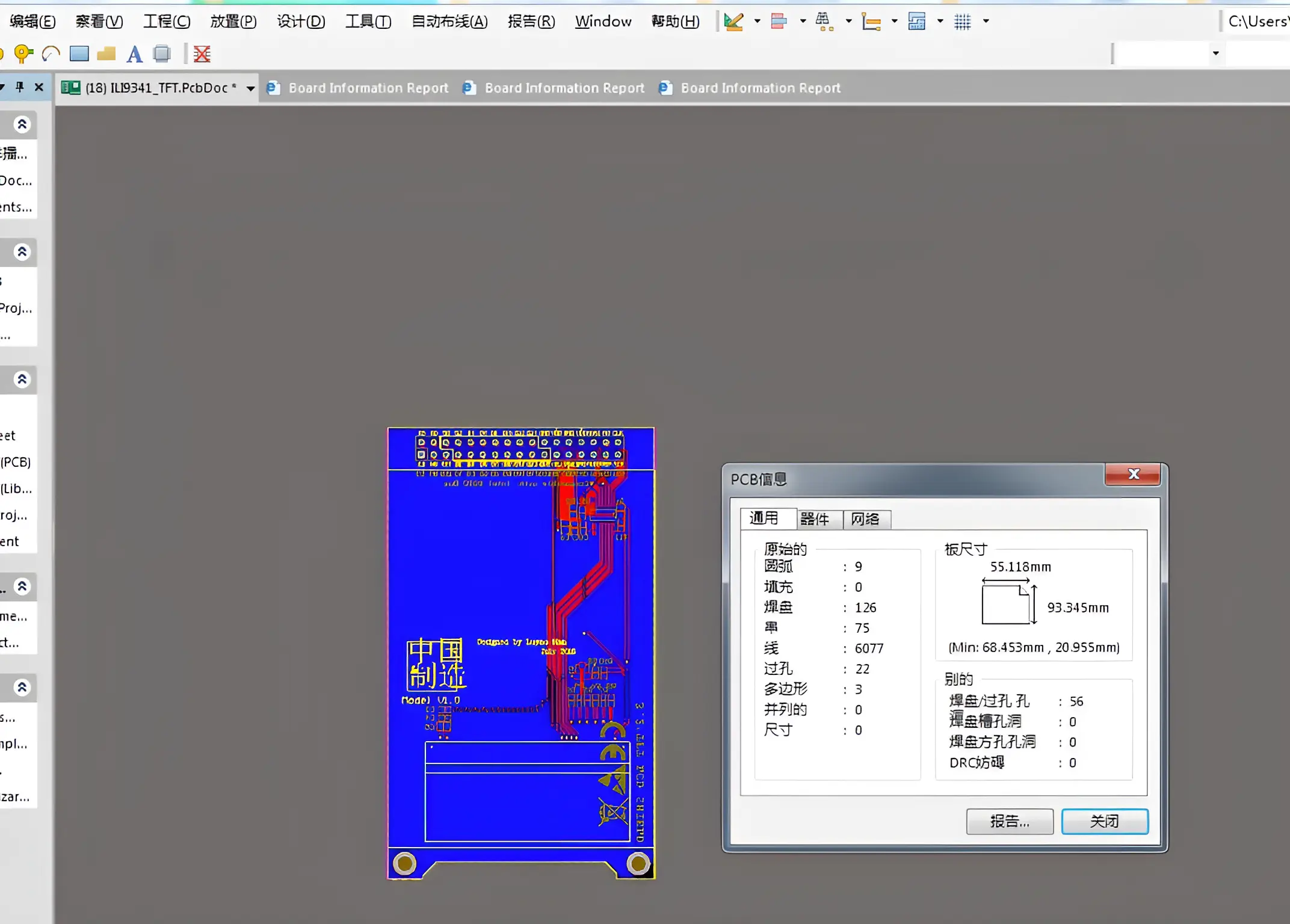Select the place via tool icon
The width and height of the screenshot is (1290, 924).
23,54
